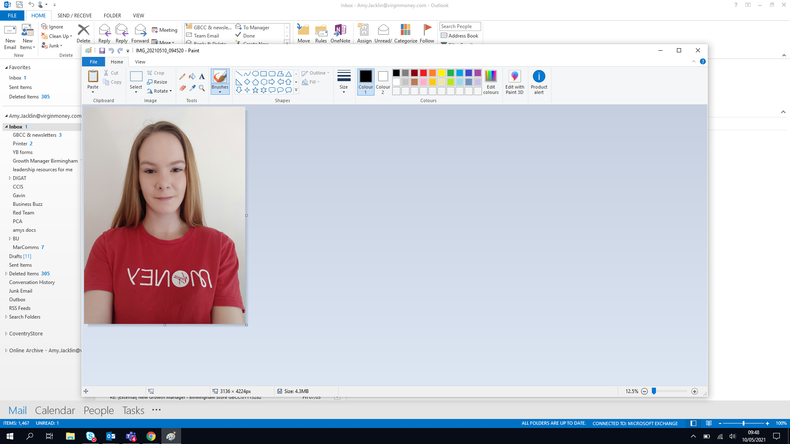Pick the red colour swatch in Paint
790x444 pixels.
[x=423, y=73]
